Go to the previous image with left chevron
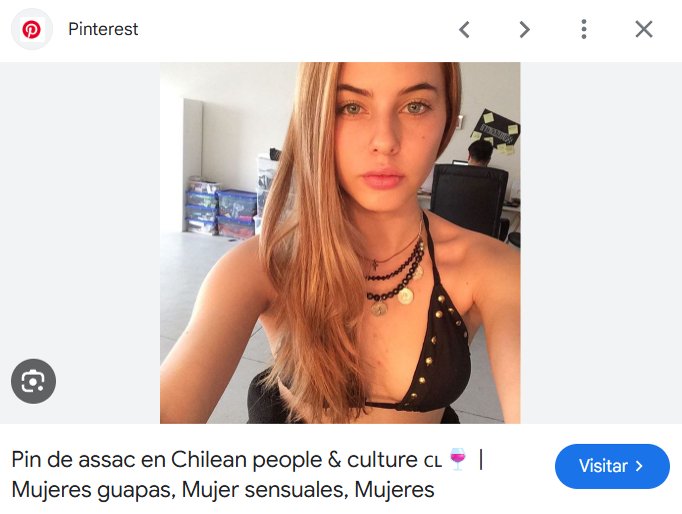Viewport: 682px width, 514px height. tap(464, 30)
